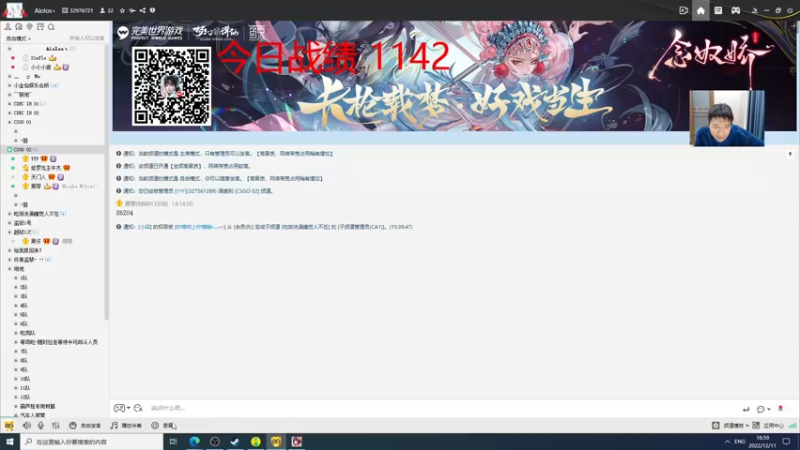Click the free speech mode button

85,426
